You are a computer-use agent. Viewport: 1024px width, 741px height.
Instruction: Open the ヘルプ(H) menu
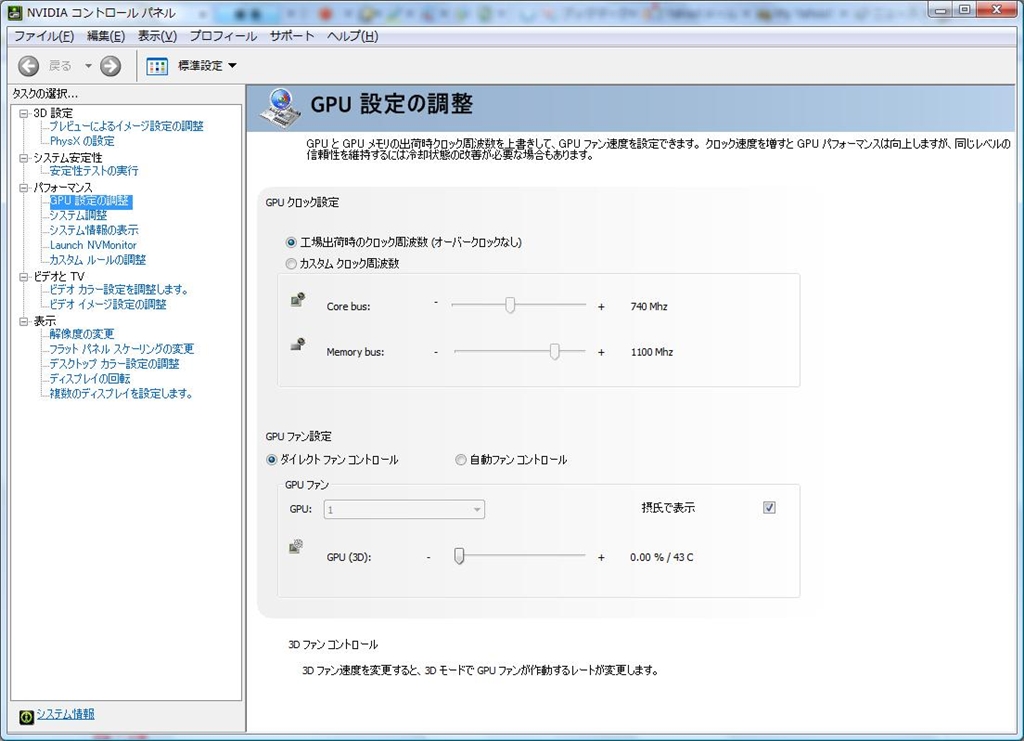(353, 37)
